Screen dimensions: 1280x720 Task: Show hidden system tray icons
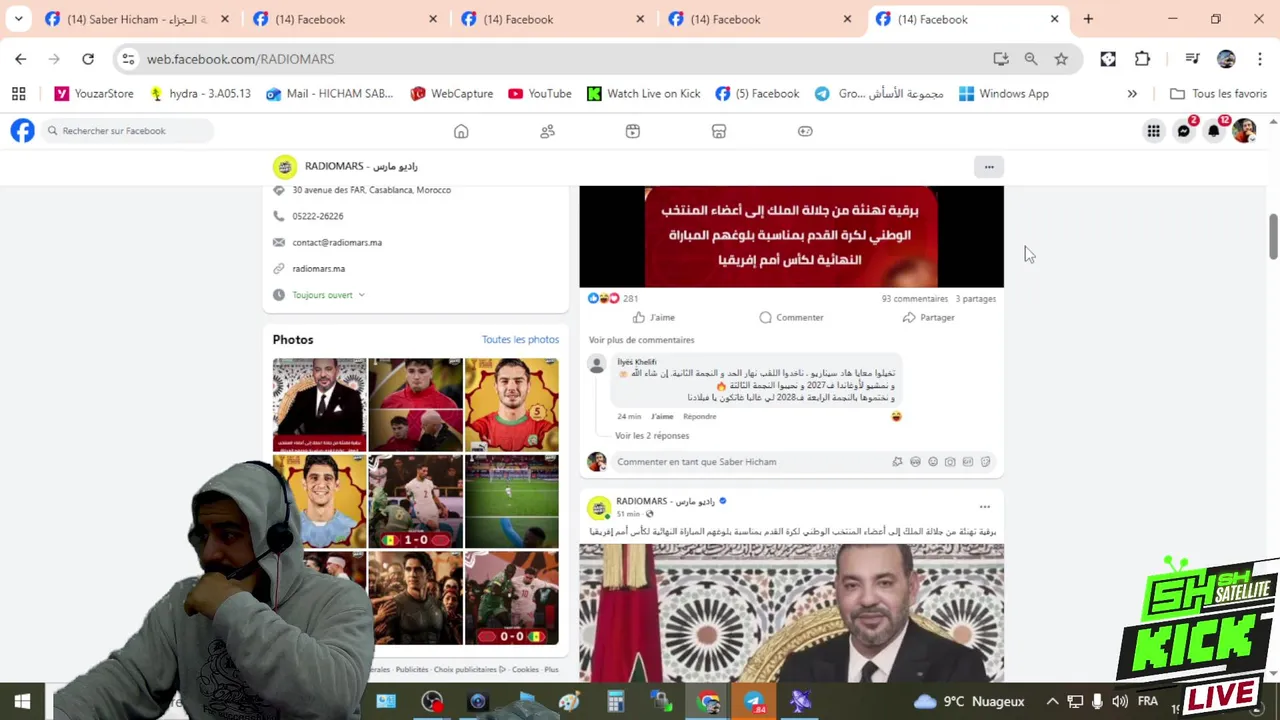(1052, 702)
